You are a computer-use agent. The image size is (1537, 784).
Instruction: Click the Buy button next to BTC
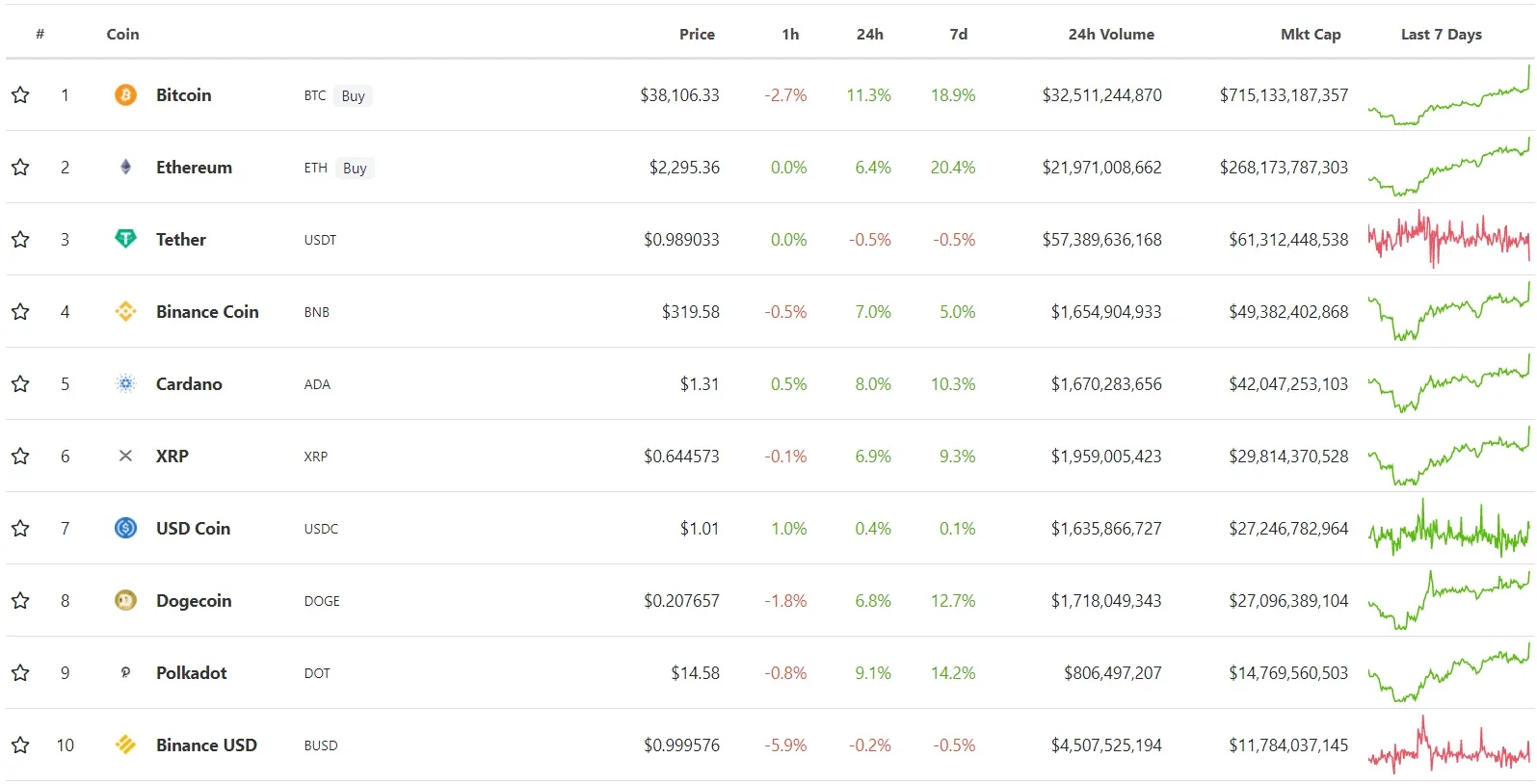click(354, 95)
